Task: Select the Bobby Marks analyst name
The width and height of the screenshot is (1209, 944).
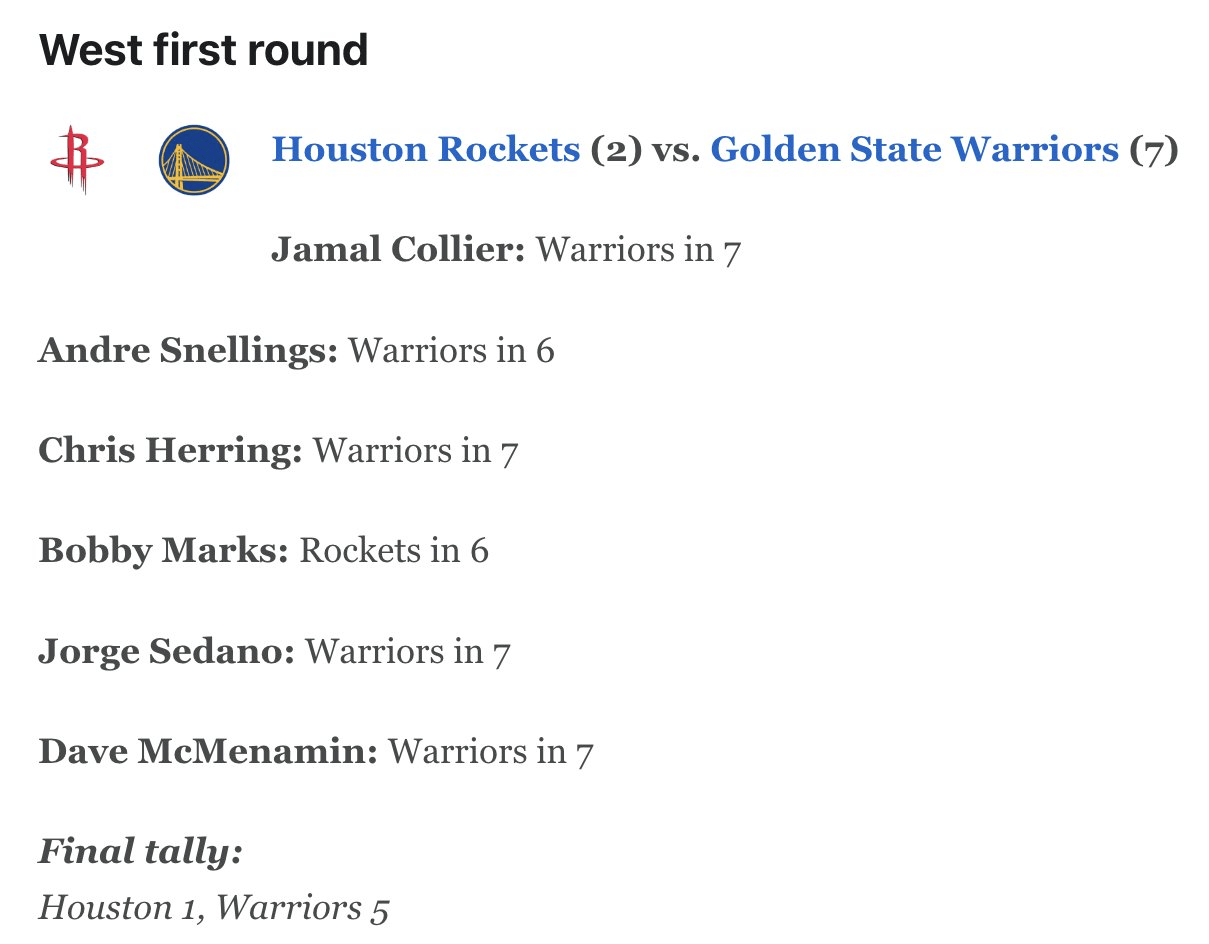Action: (x=163, y=551)
